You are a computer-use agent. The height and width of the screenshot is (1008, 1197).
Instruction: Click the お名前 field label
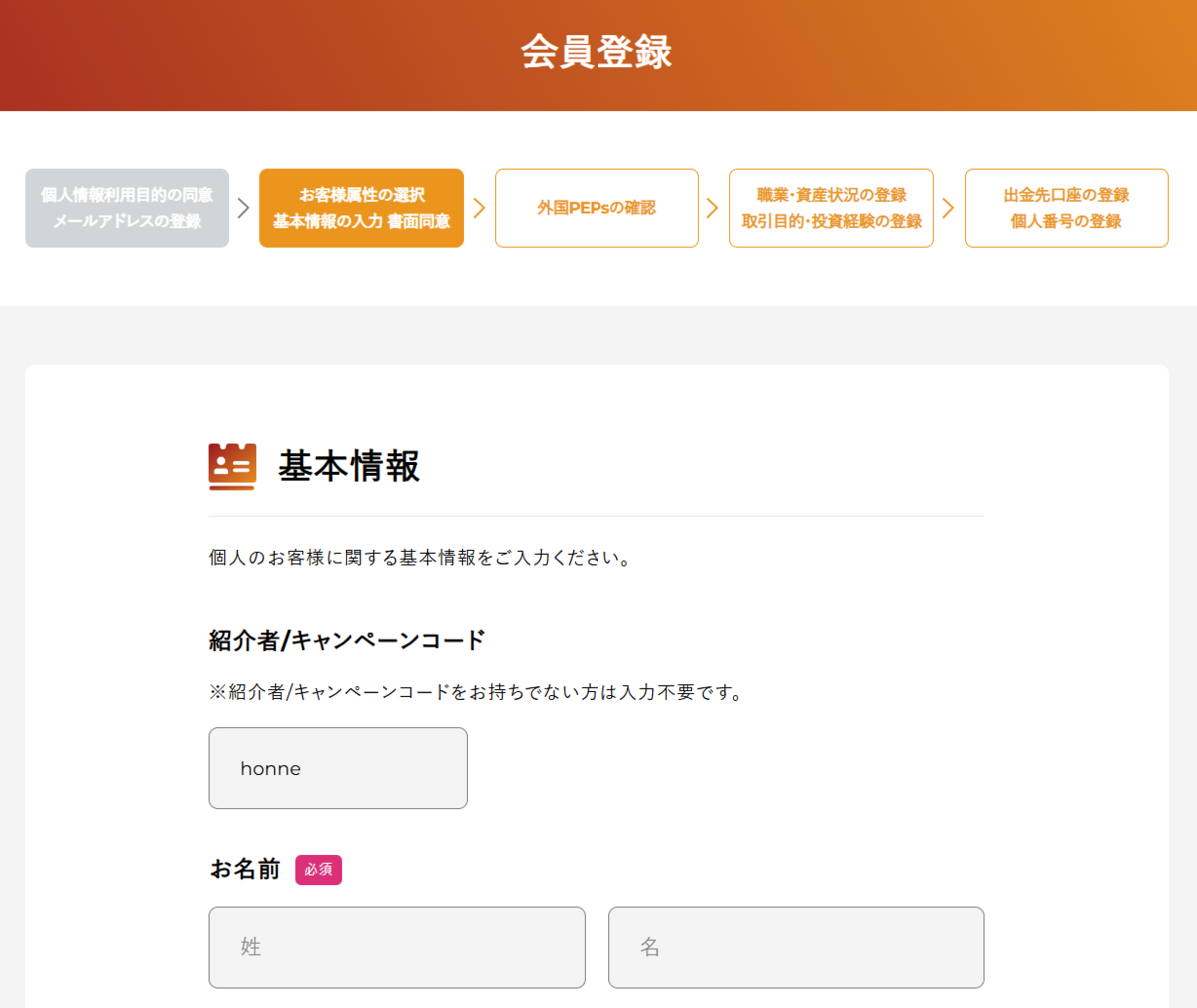(x=245, y=869)
